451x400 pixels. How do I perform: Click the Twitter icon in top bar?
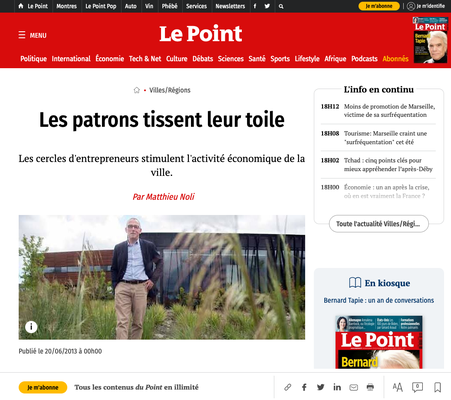click(x=267, y=6)
